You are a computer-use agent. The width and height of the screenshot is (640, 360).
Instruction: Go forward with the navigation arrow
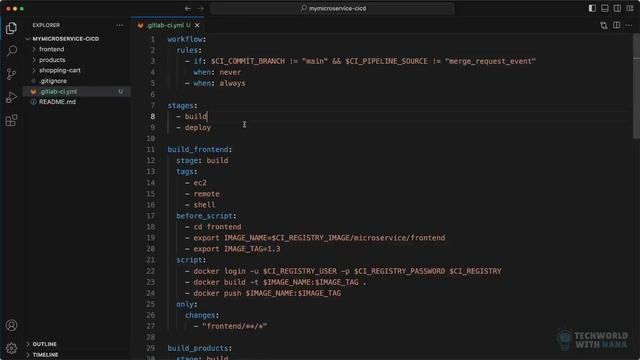tap(200, 8)
